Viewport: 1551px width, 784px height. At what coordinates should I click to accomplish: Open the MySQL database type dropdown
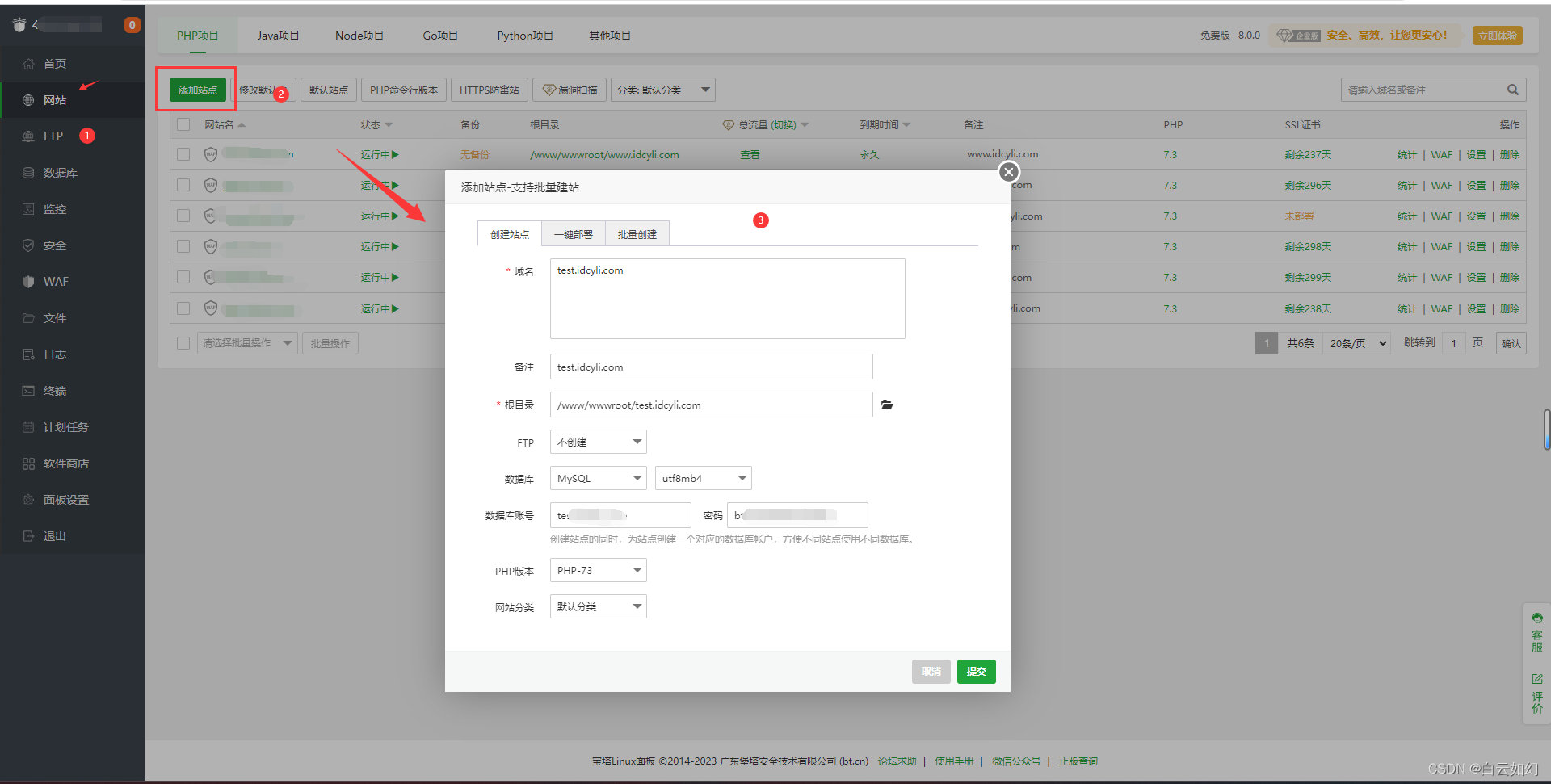[599, 478]
